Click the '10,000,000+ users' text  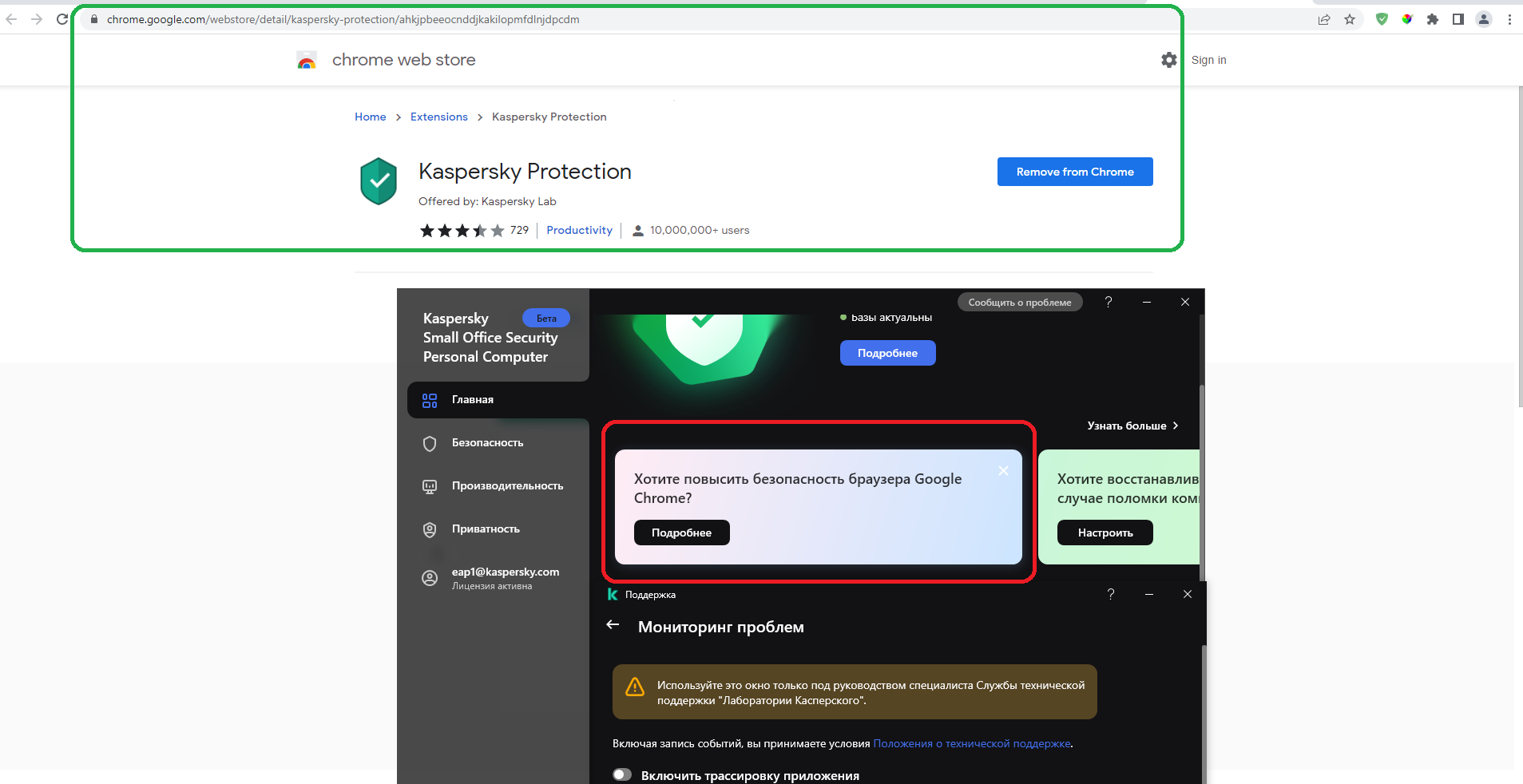point(700,230)
